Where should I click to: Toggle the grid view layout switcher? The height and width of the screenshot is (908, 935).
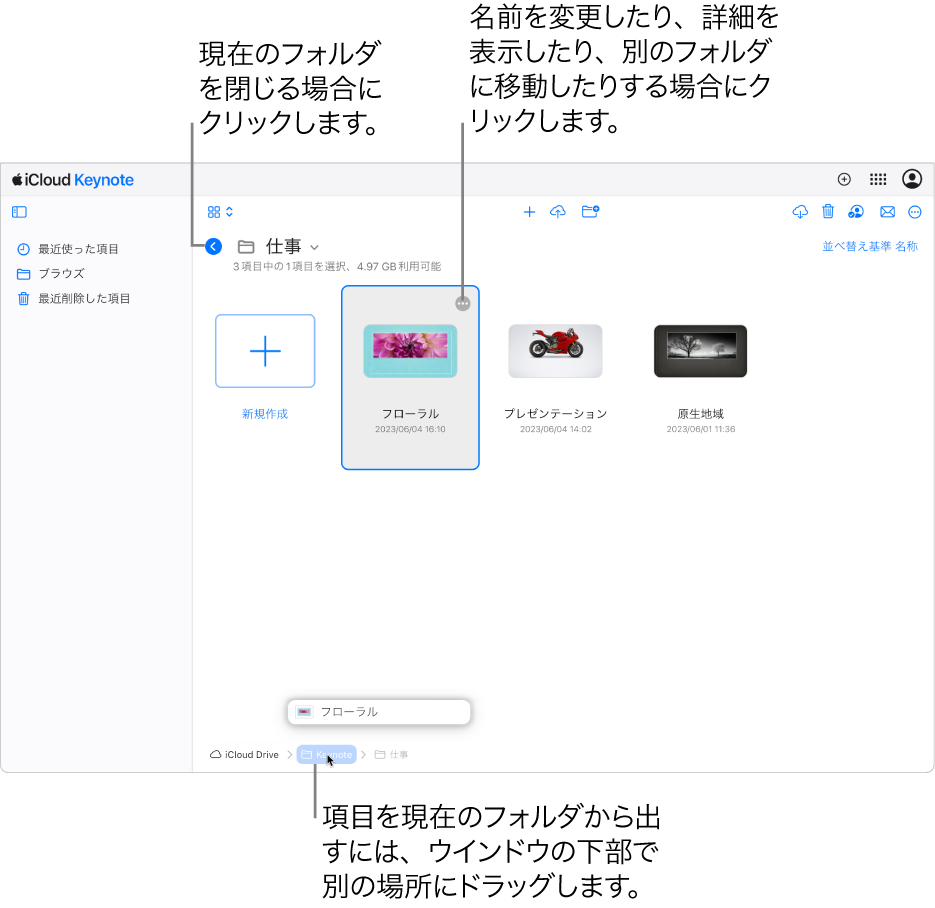(x=219, y=211)
